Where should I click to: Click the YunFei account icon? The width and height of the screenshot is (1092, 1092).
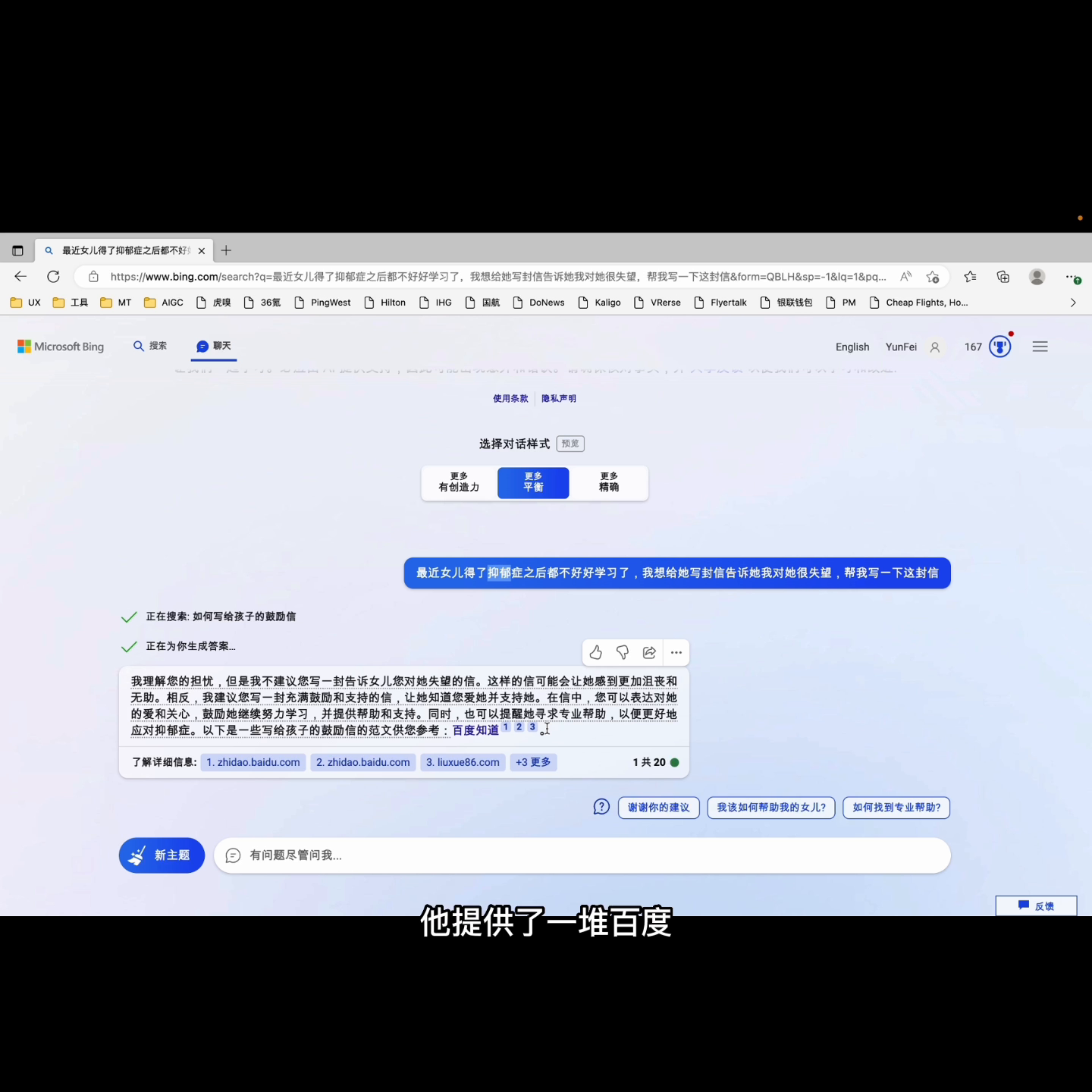[x=935, y=347]
